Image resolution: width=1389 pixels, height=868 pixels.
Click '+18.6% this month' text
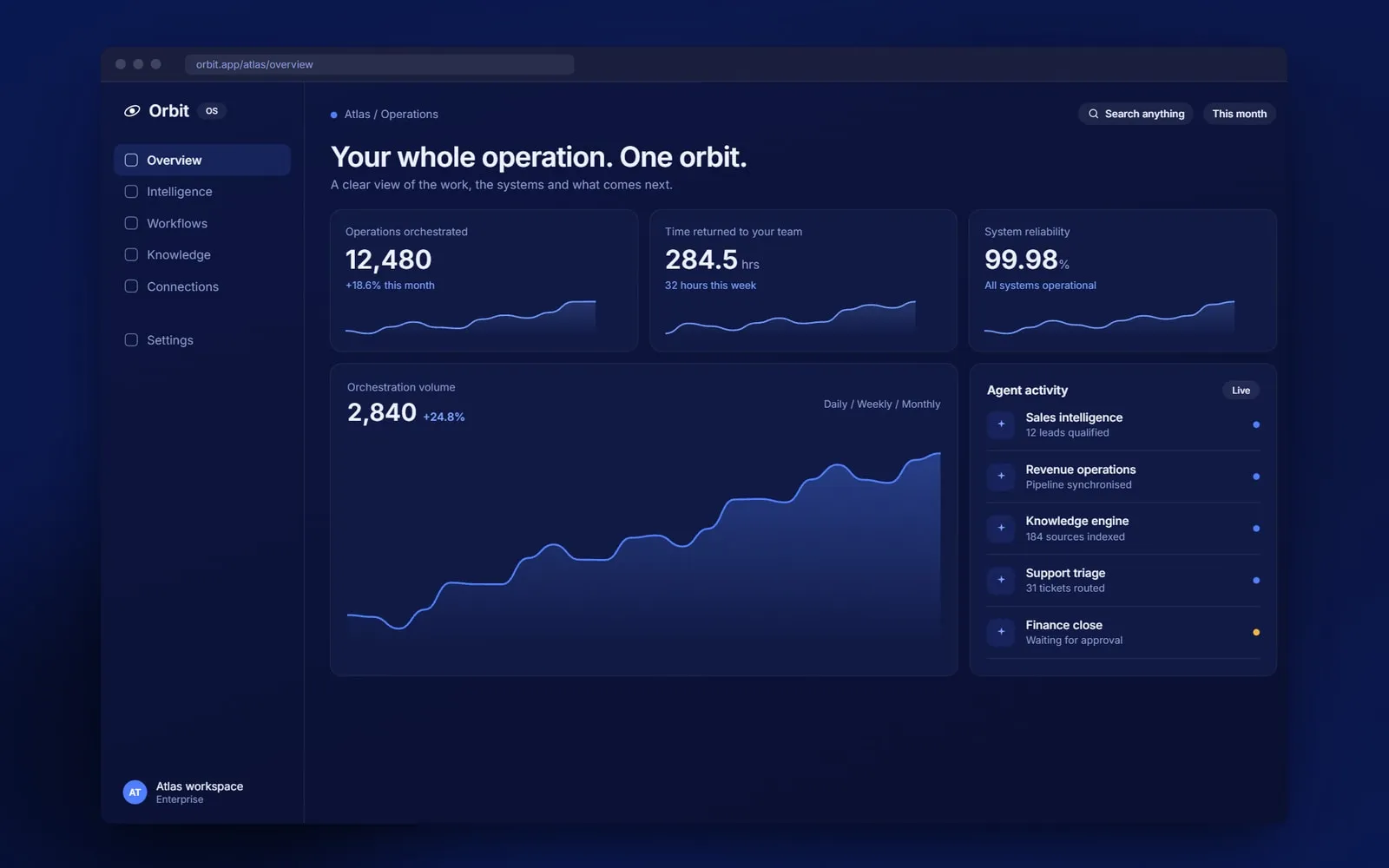click(390, 286)
